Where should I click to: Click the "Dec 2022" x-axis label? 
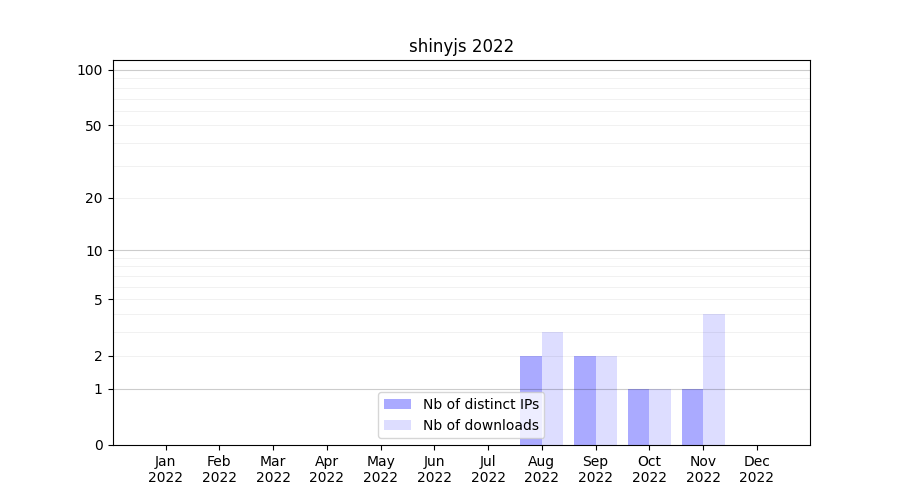click(756, 469)
